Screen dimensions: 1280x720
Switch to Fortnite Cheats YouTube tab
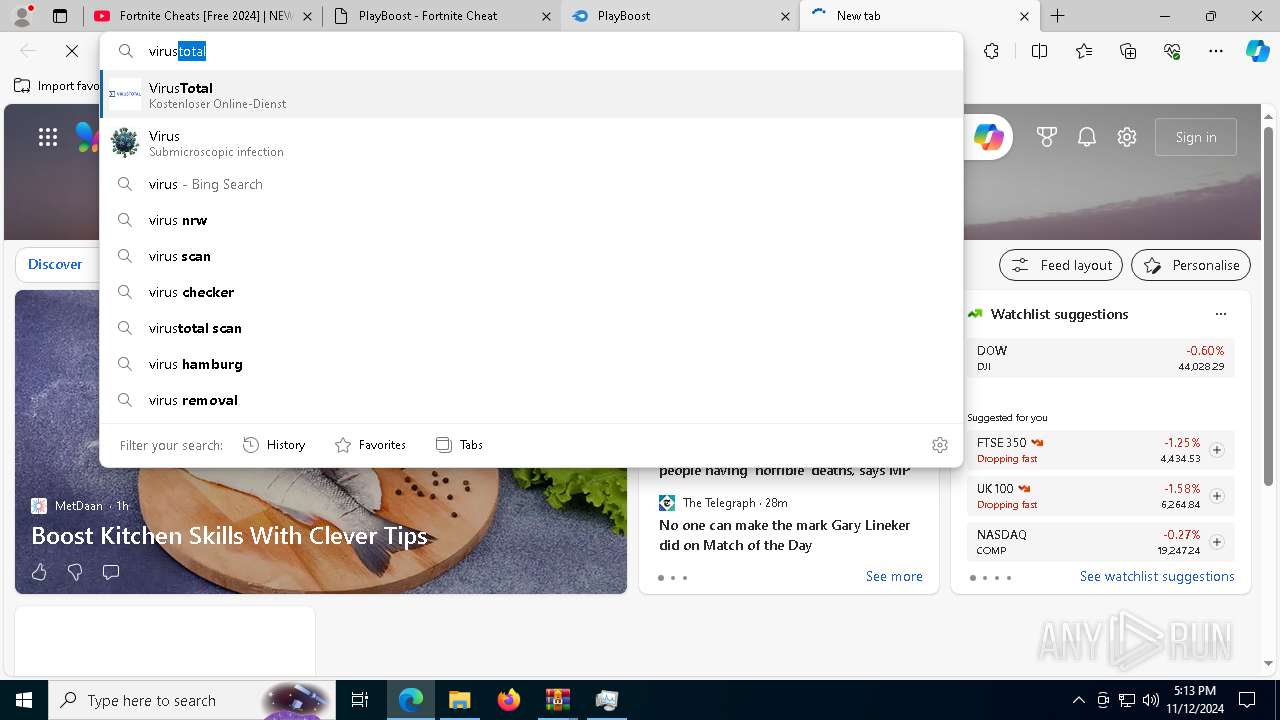point(202,16)
